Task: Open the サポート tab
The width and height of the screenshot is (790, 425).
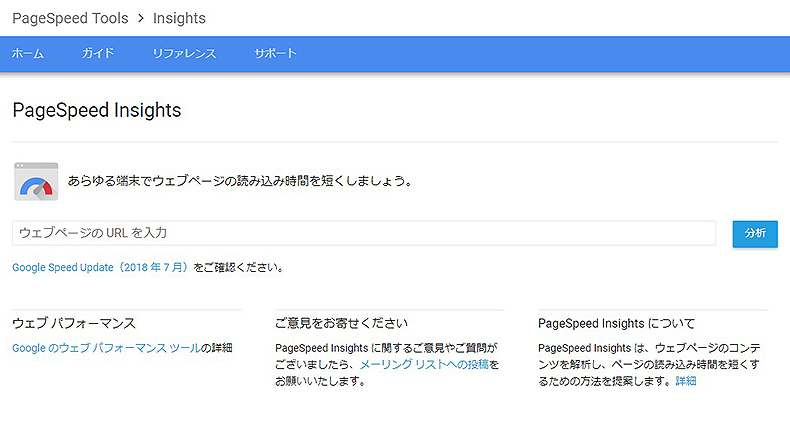Action: pyautogui.click(x=275, y=53)
